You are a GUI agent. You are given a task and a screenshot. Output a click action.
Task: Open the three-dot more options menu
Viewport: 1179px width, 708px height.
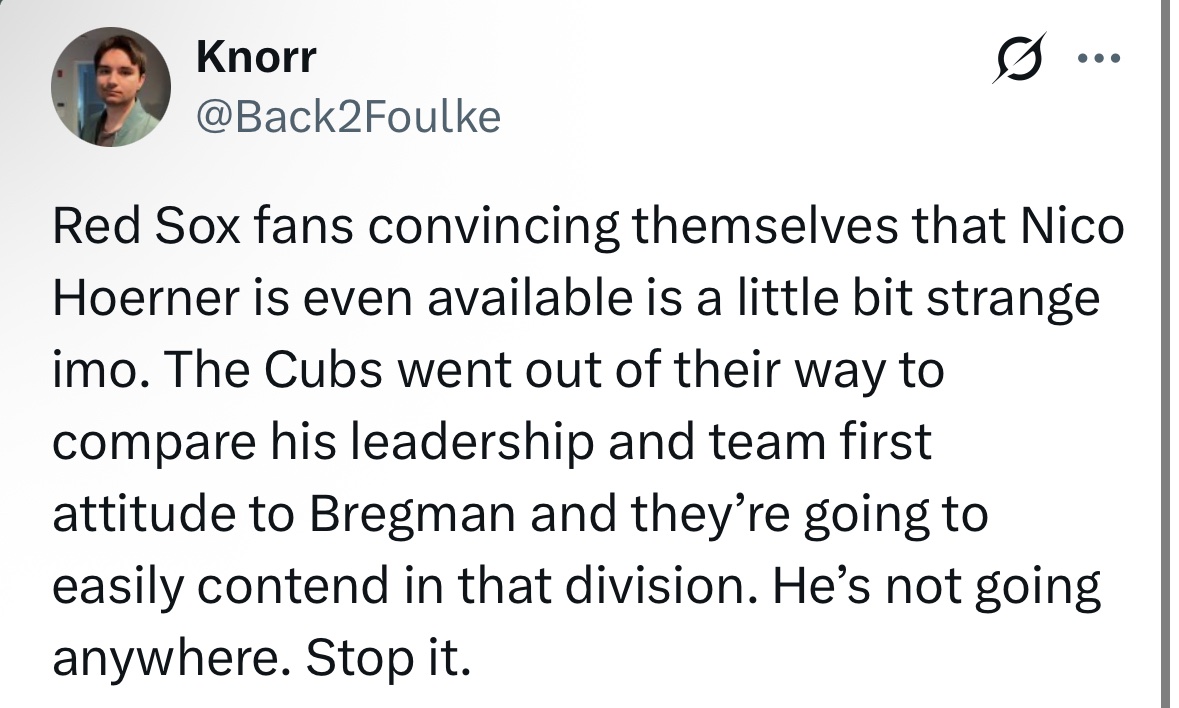point(1099,58)
